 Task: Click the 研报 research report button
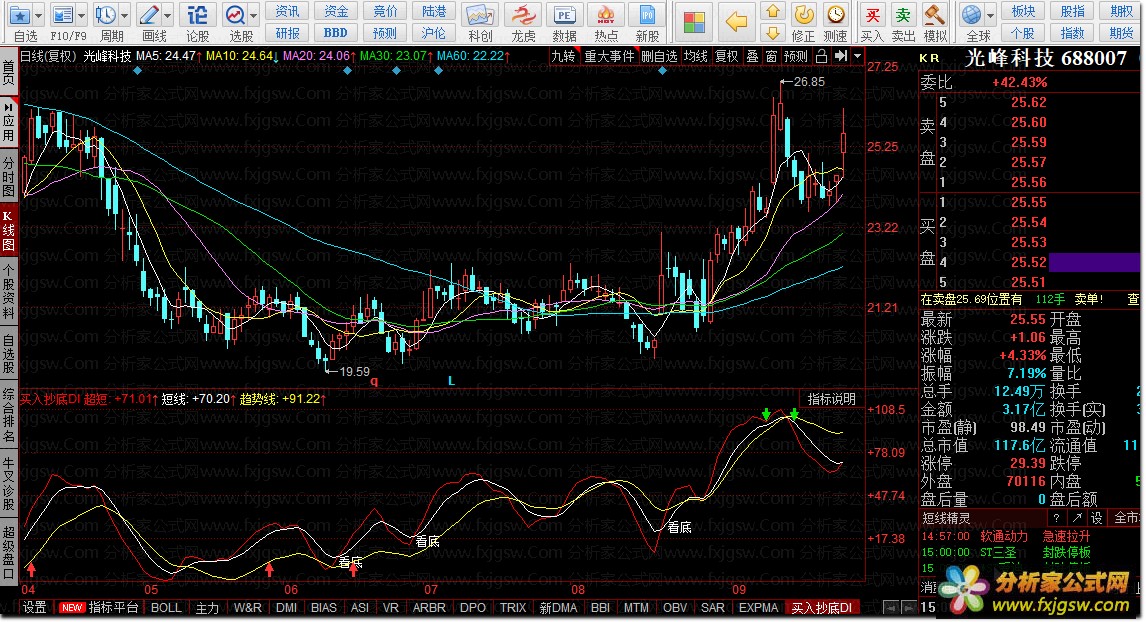point(287,33)
